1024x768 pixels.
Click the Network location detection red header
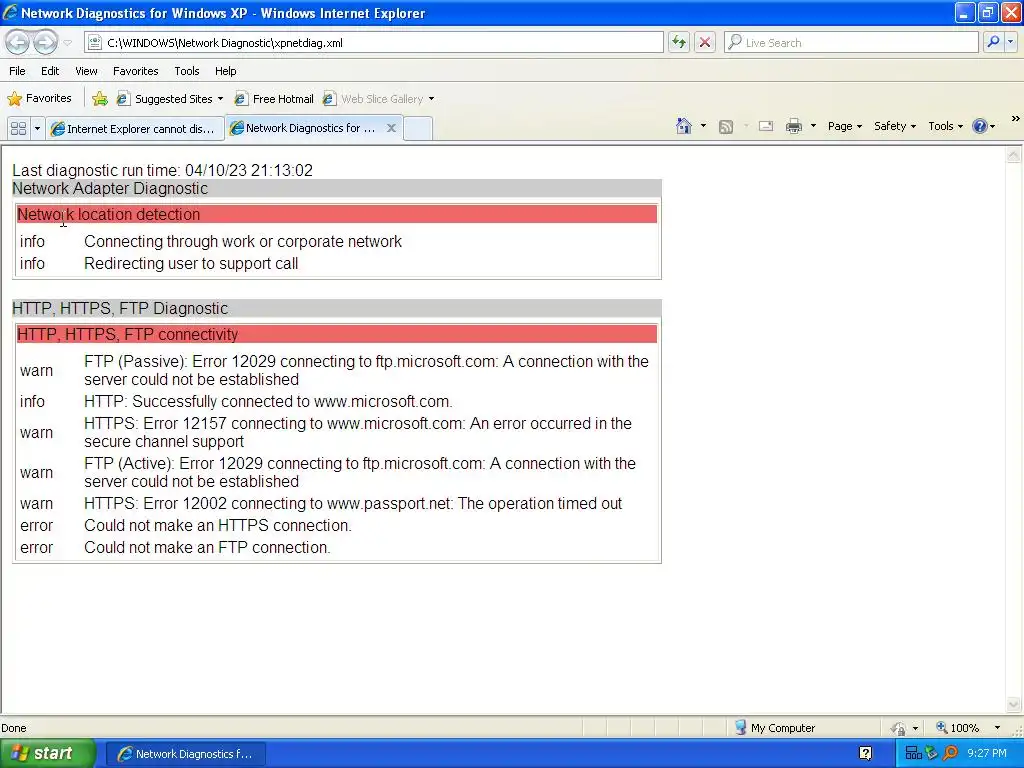(x=336, y=214)
